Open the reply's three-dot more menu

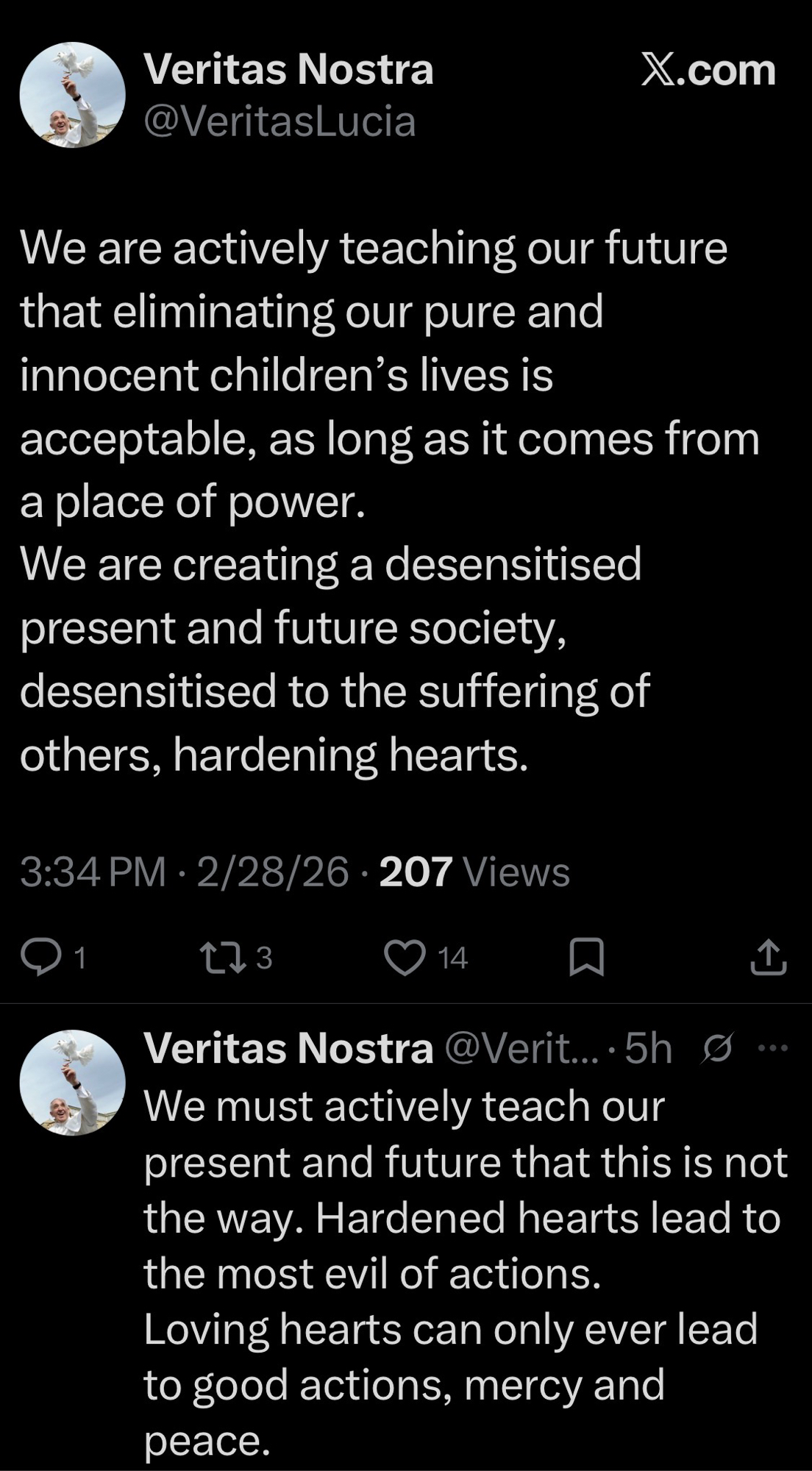coord(772,1049)
